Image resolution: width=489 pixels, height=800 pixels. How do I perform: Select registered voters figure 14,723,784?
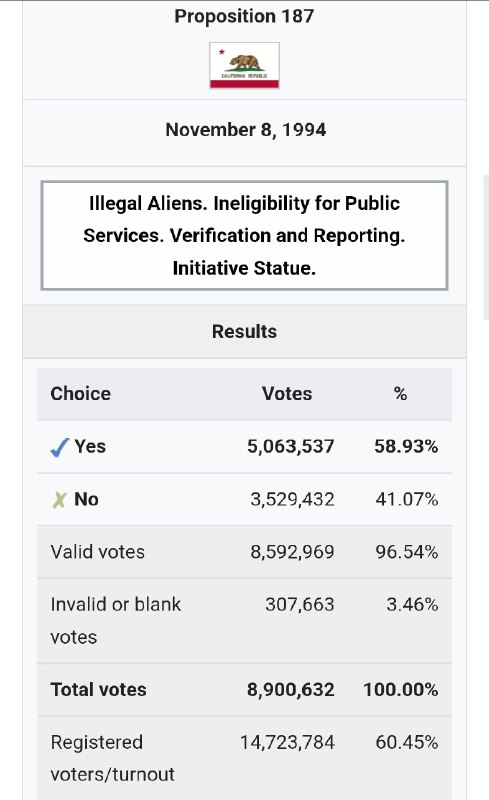(287, 742)
